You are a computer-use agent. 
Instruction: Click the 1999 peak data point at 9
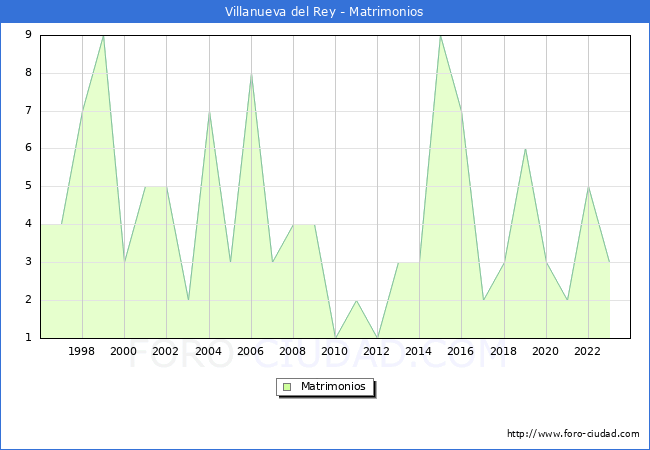tap(103, 36)
